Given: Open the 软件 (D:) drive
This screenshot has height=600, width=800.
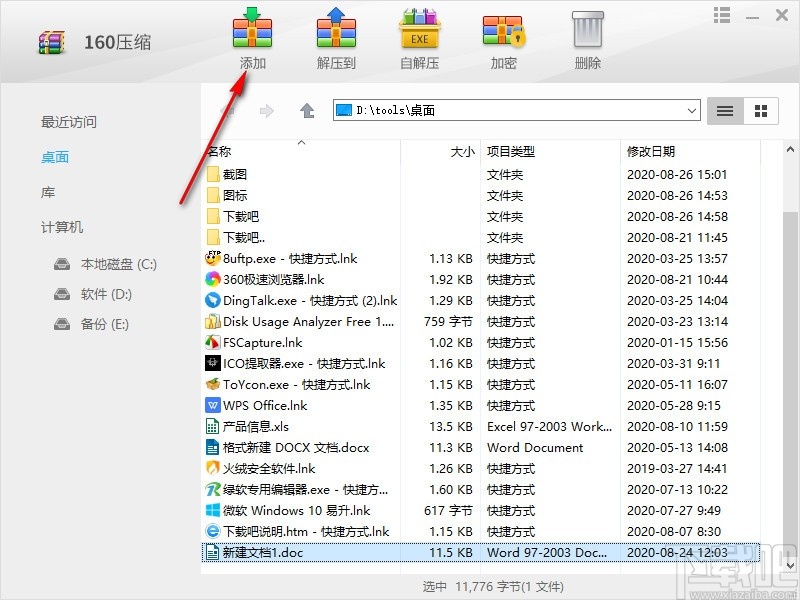Looking at the screenshot, I should (92, 294).
